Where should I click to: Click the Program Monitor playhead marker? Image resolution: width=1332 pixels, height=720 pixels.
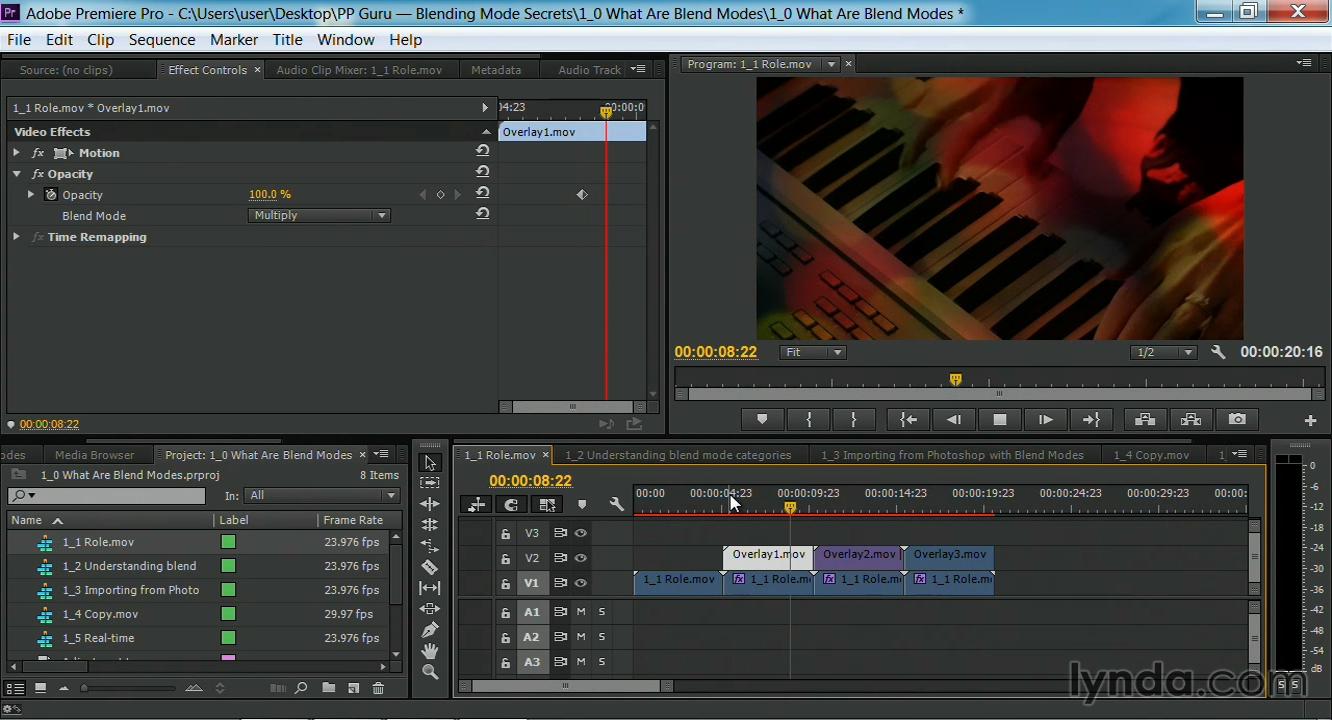pyautogui.click(x=955, y=379)
